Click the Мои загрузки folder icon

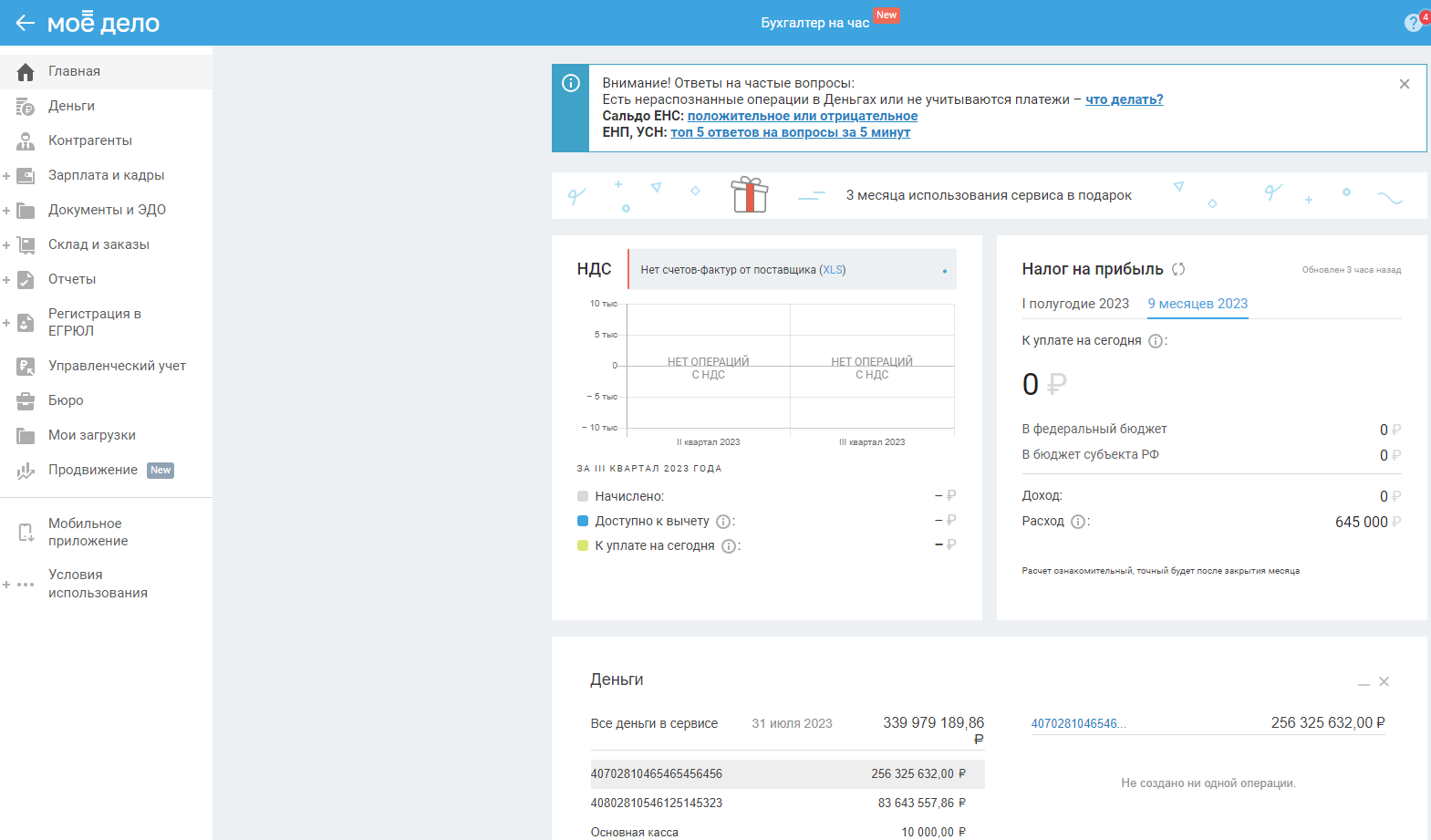[x=26, y=436]
